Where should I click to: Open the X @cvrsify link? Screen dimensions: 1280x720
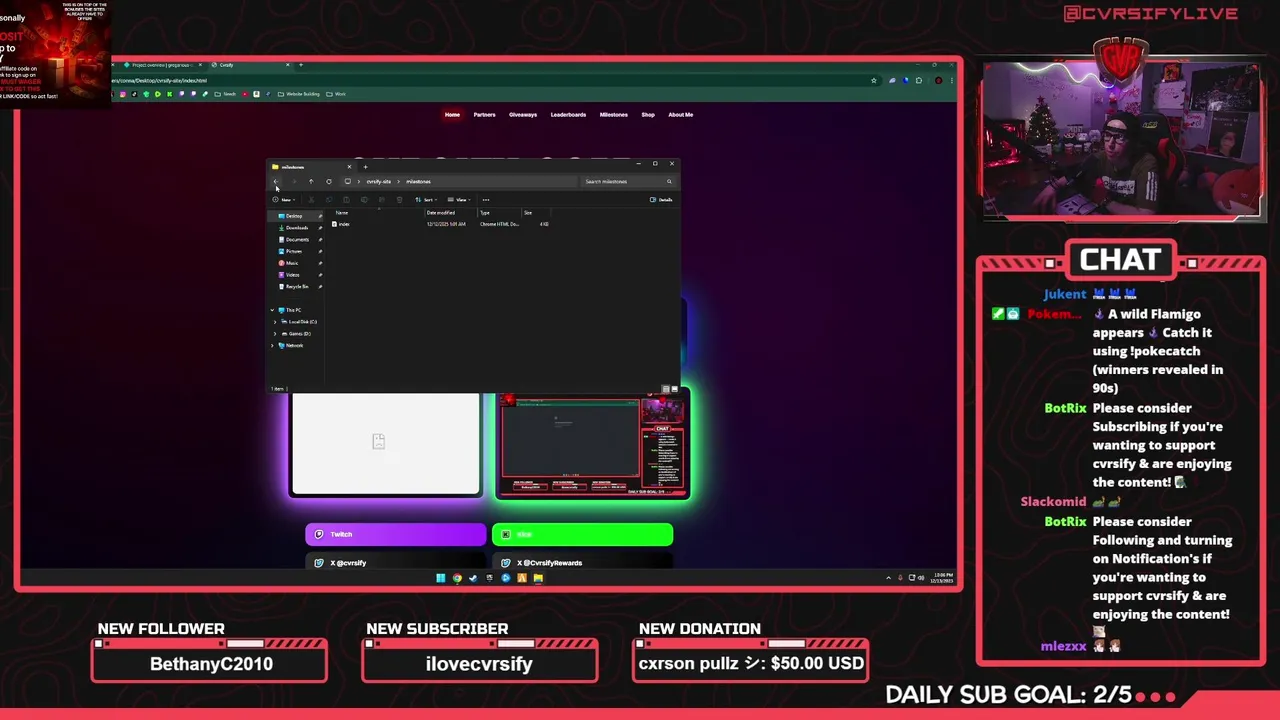pos(395,562)
